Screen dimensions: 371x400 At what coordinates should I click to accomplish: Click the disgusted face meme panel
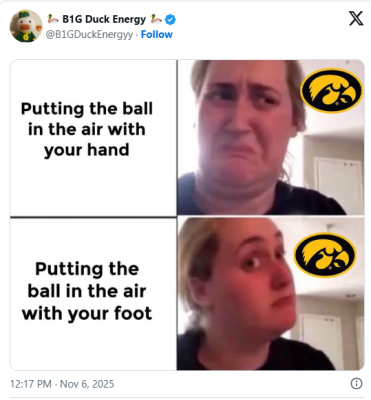coord(271,137)
